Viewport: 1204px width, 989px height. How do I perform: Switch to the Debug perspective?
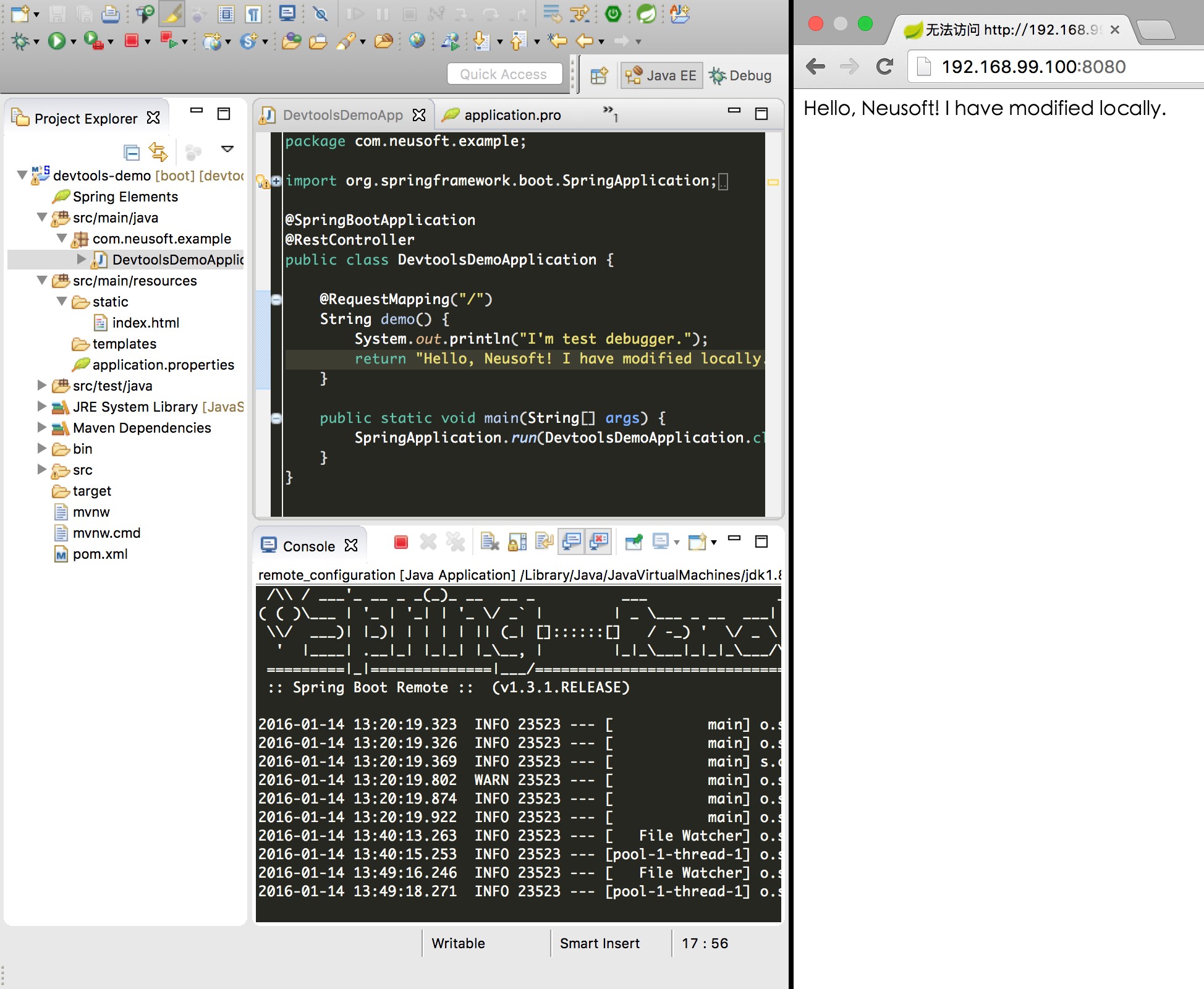(x=740, y=75)
